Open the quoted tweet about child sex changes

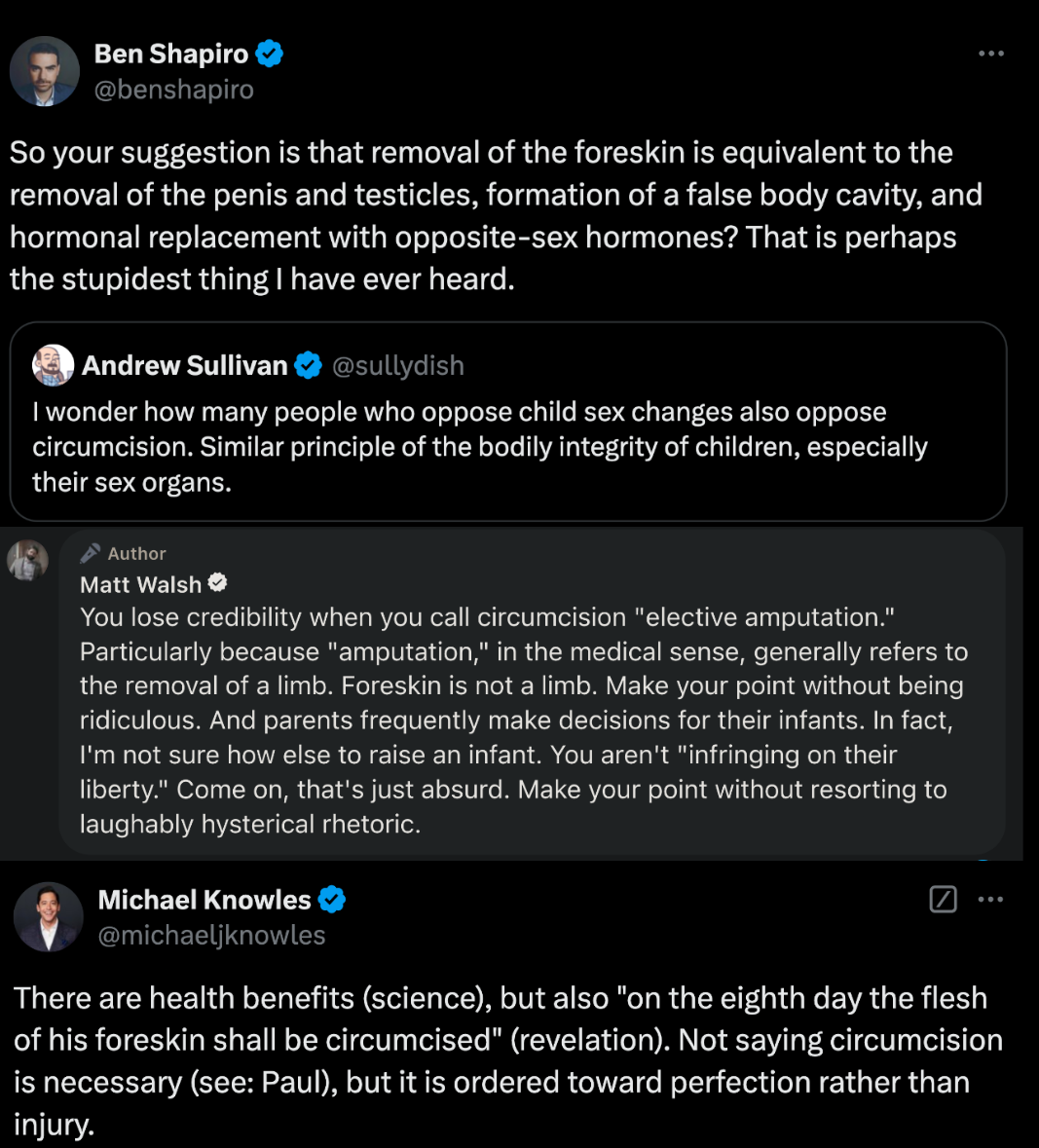[x=508, y=422]
